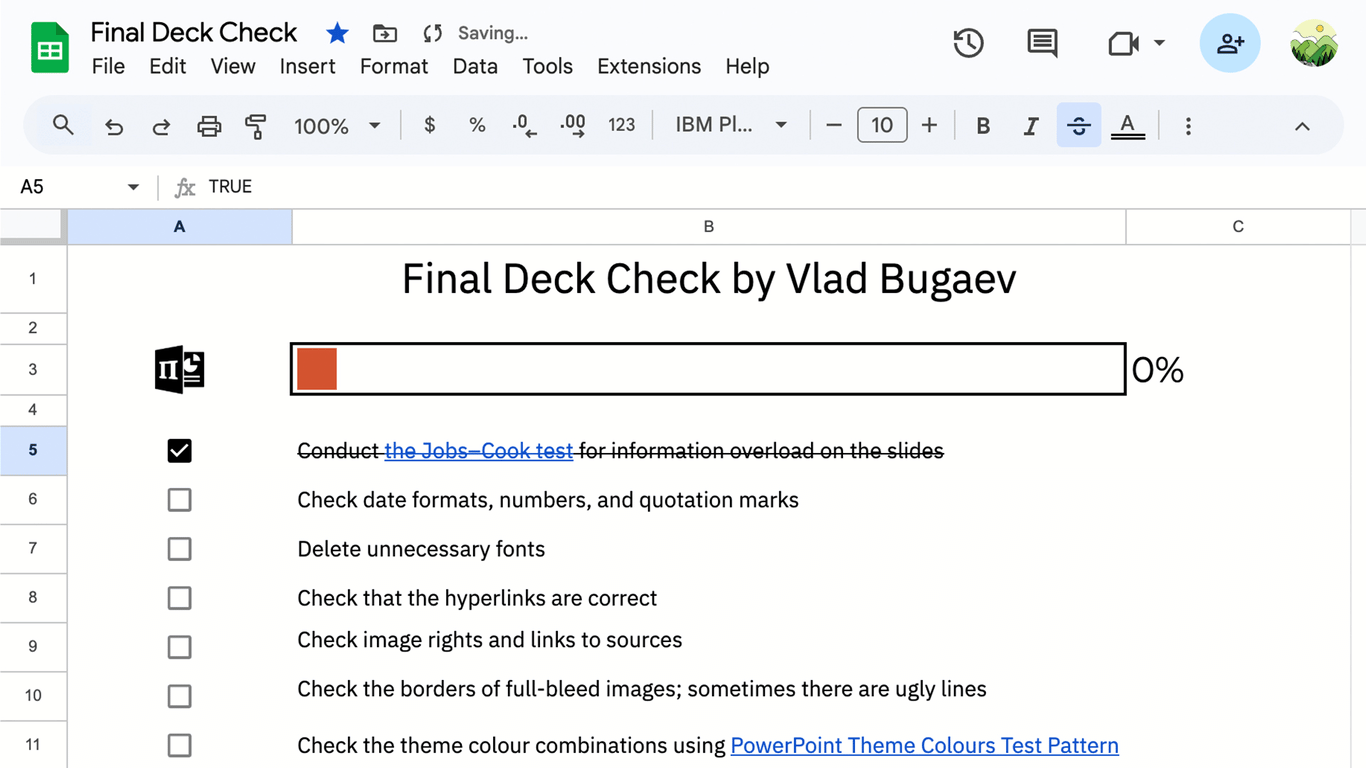Toggle italic formatting

pyautogui.click(x=1031, y=126)
